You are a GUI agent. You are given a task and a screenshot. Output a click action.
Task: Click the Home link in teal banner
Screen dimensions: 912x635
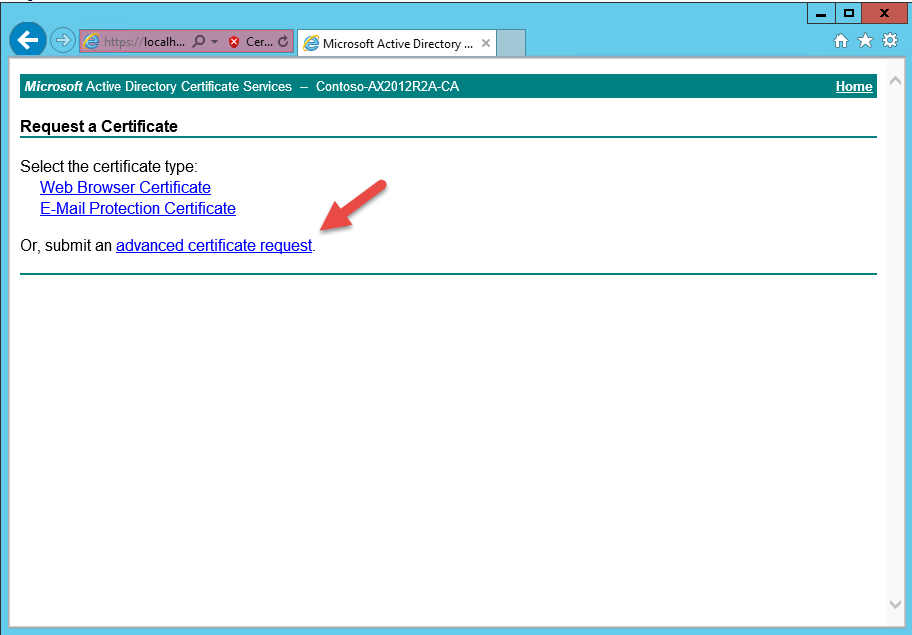point(854,86)
